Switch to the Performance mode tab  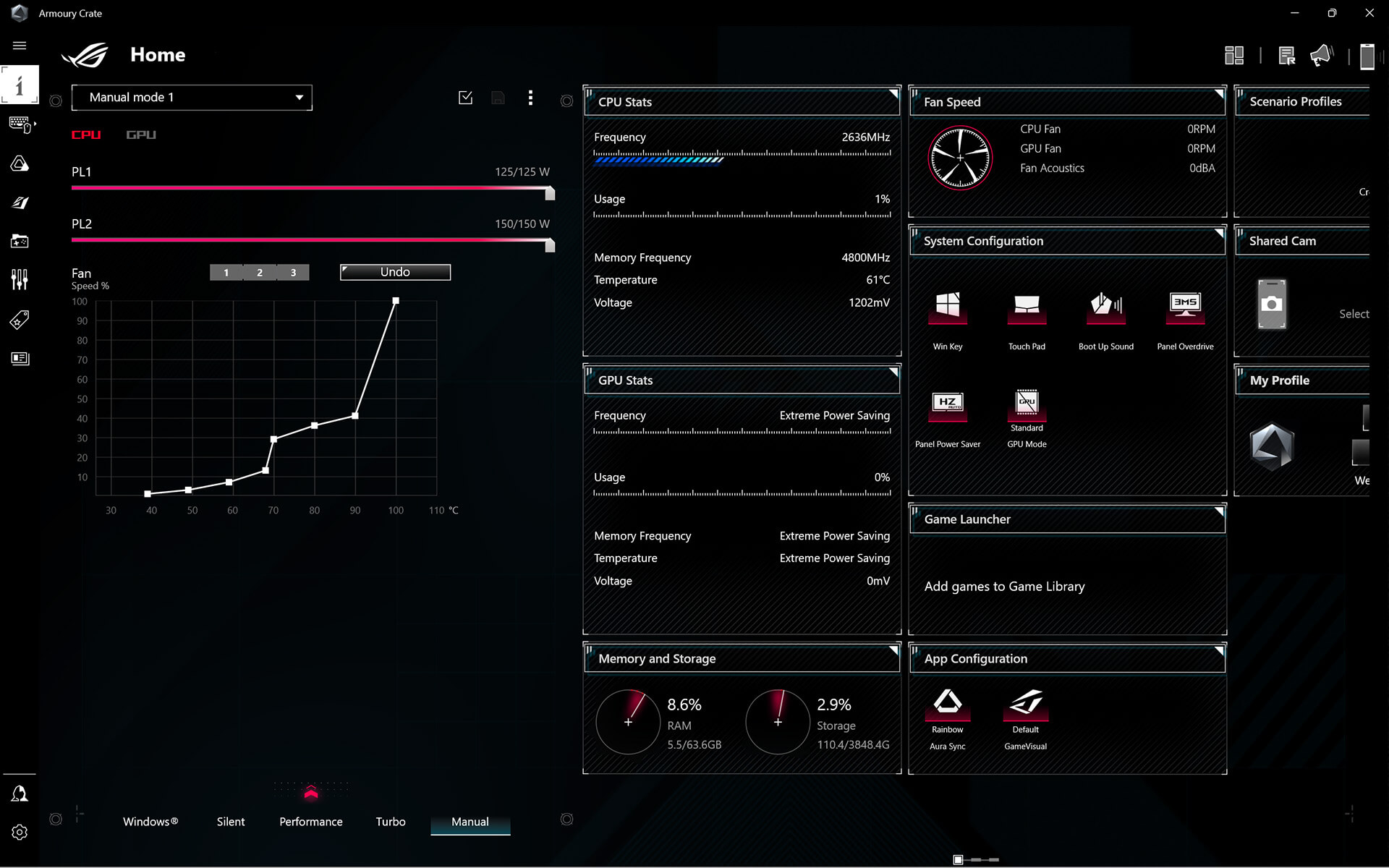(x=311, y=821)
